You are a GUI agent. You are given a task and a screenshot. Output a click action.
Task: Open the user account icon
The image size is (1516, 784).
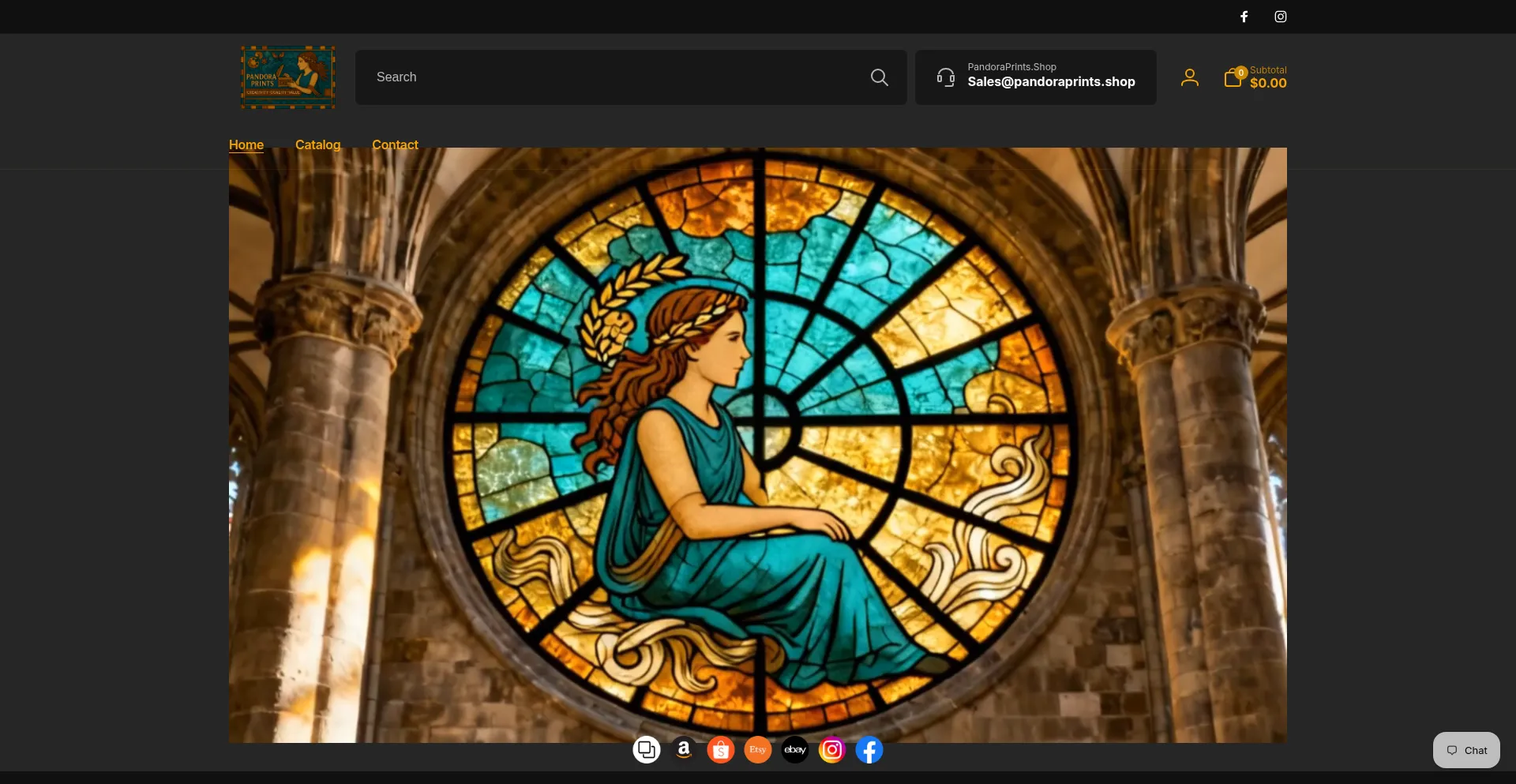pos(1190,77)
